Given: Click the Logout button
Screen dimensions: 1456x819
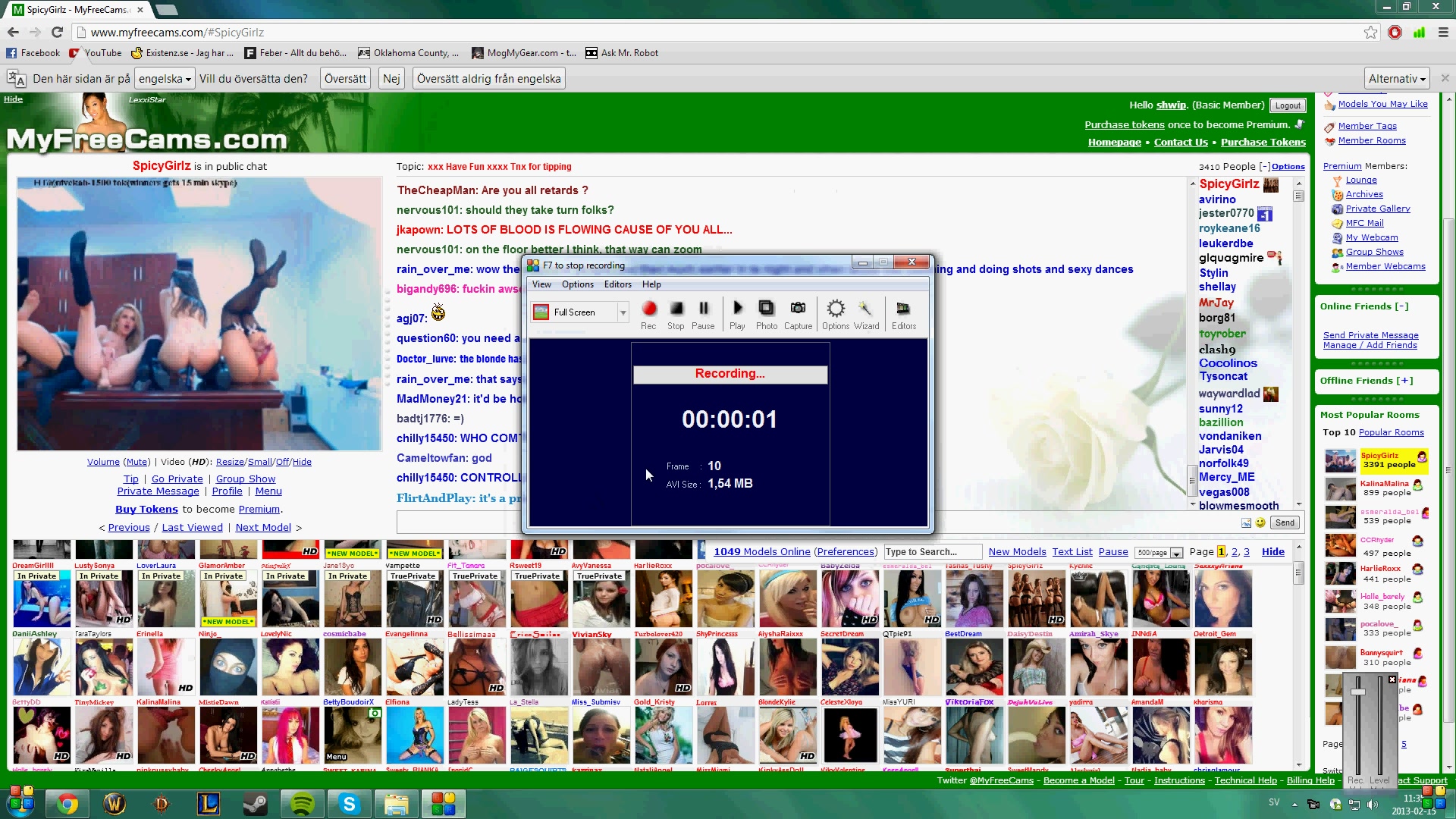Looking at the screenshot, I should click(x=1287, y=105).
